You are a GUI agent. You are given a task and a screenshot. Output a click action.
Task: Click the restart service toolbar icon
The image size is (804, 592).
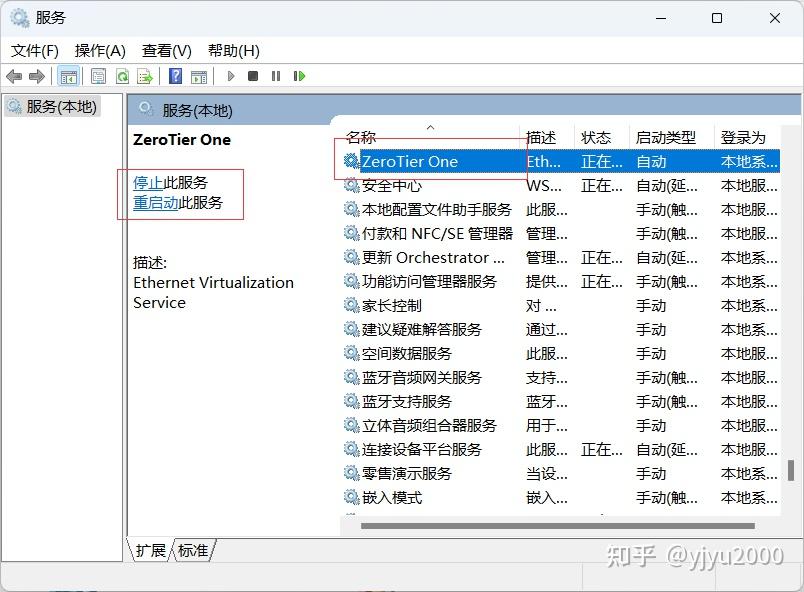tap(298, 76)
